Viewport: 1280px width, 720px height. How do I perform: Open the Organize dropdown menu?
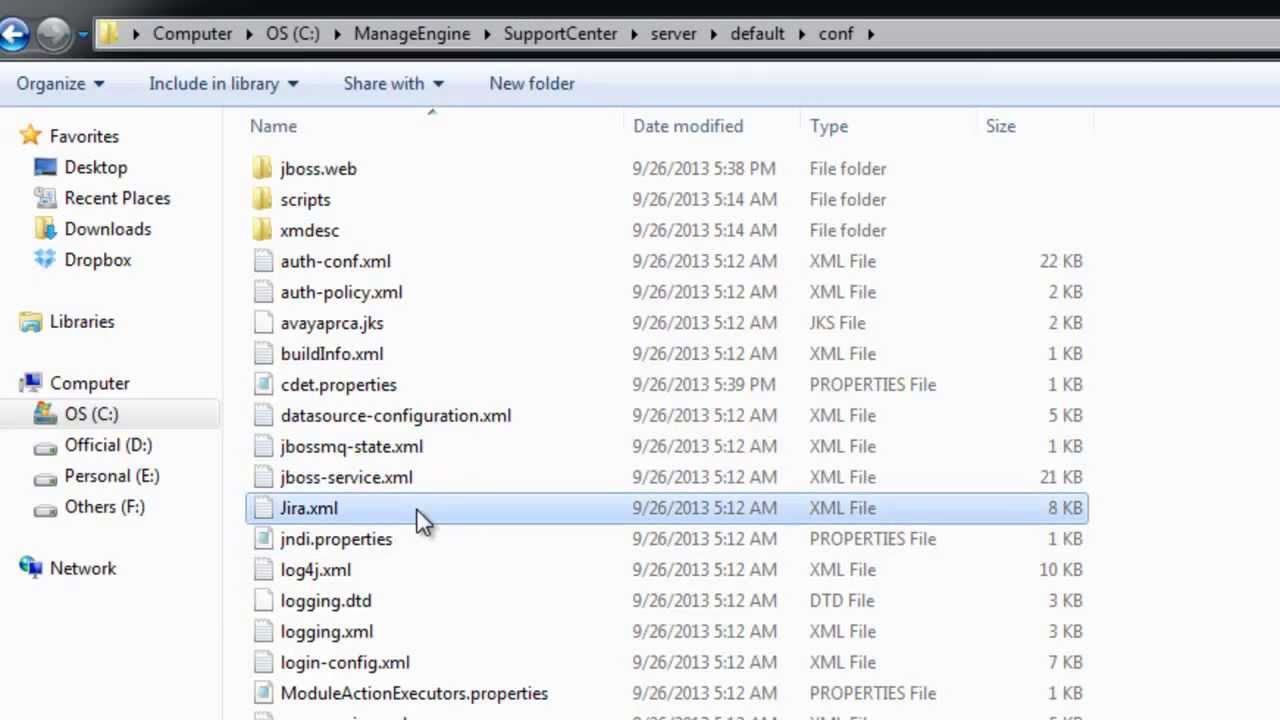60,84
